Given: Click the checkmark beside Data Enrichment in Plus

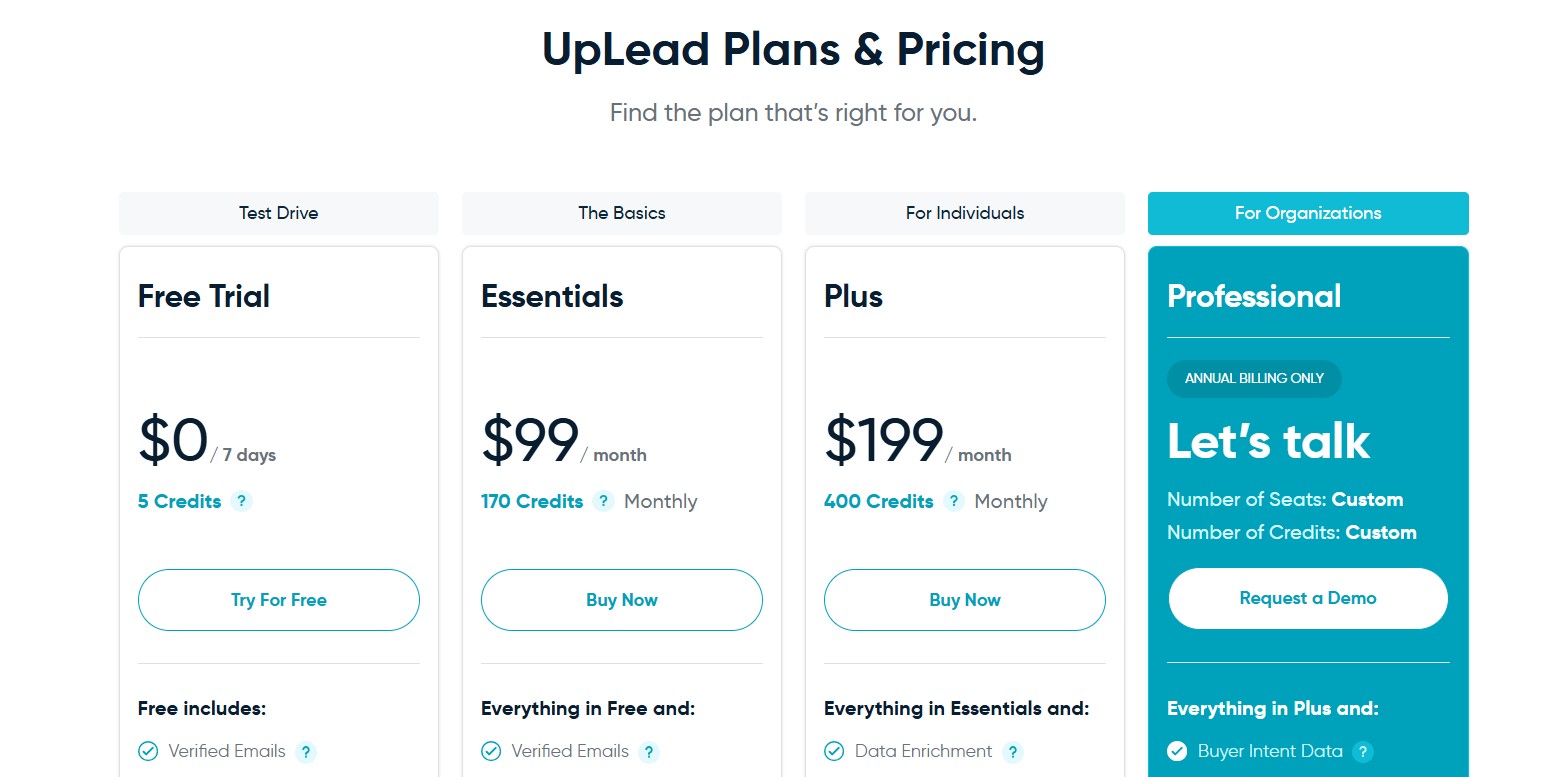Looking at the screenshot, I should coord(834,751).
